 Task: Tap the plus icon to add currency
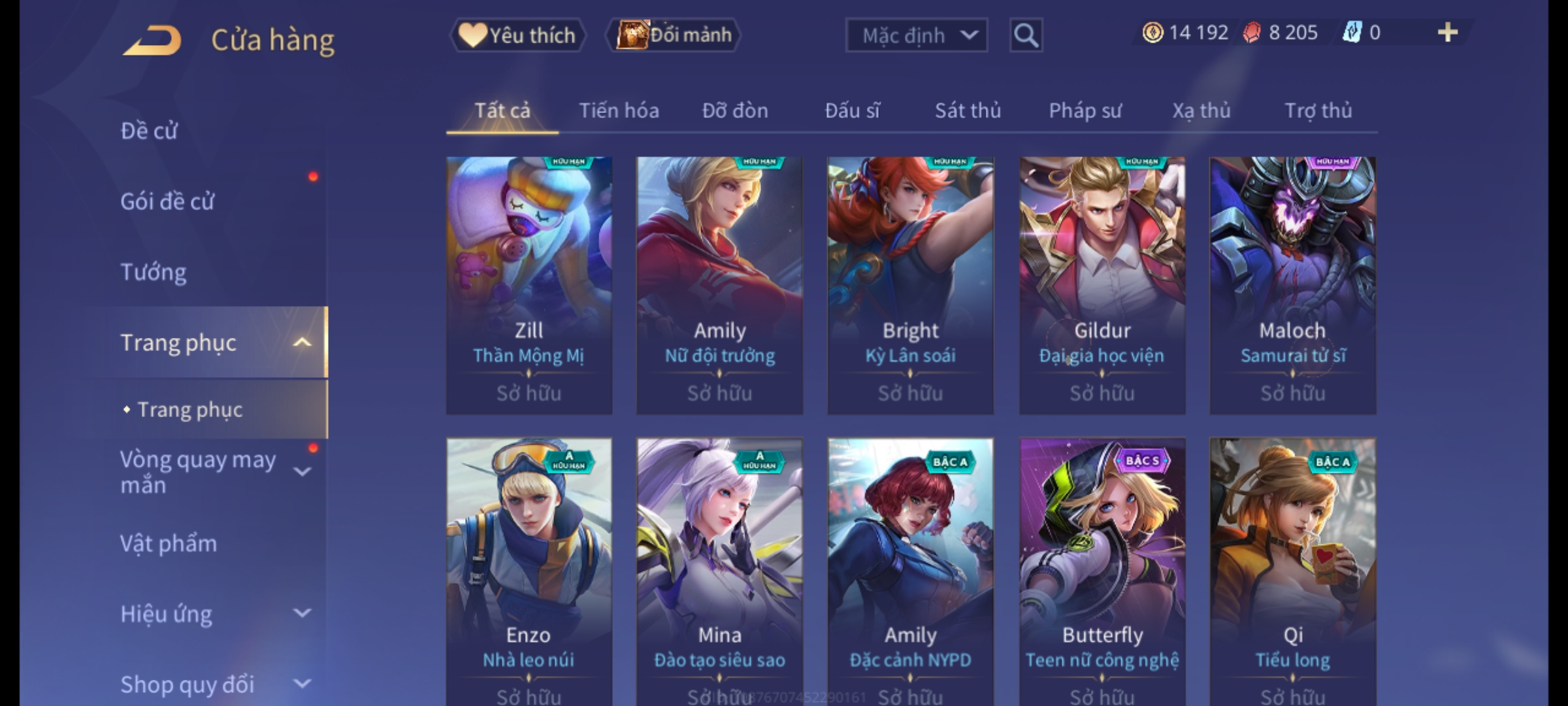point(1448,33)
